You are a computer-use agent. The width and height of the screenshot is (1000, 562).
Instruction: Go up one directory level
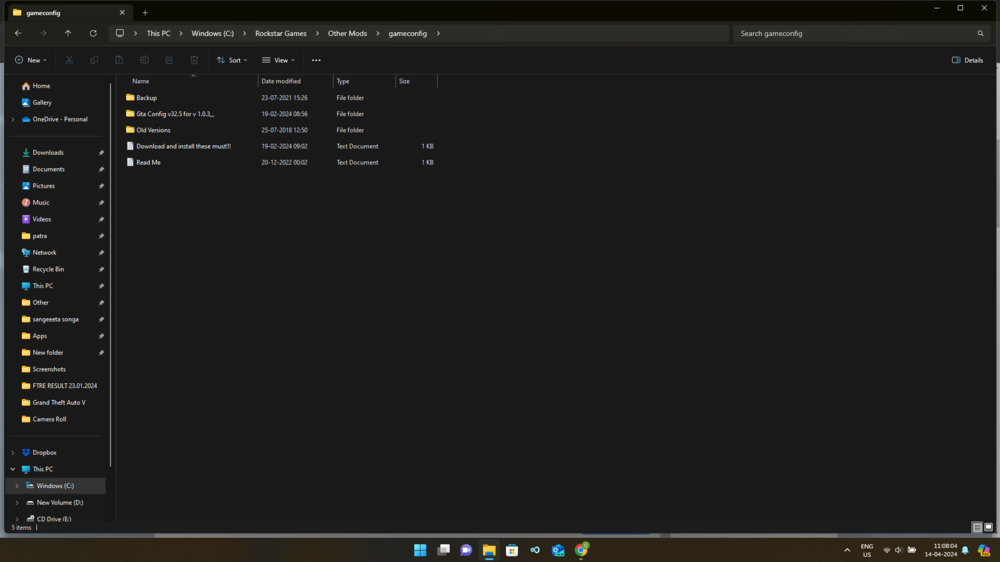pyautogui.click(x=68, y=33)
